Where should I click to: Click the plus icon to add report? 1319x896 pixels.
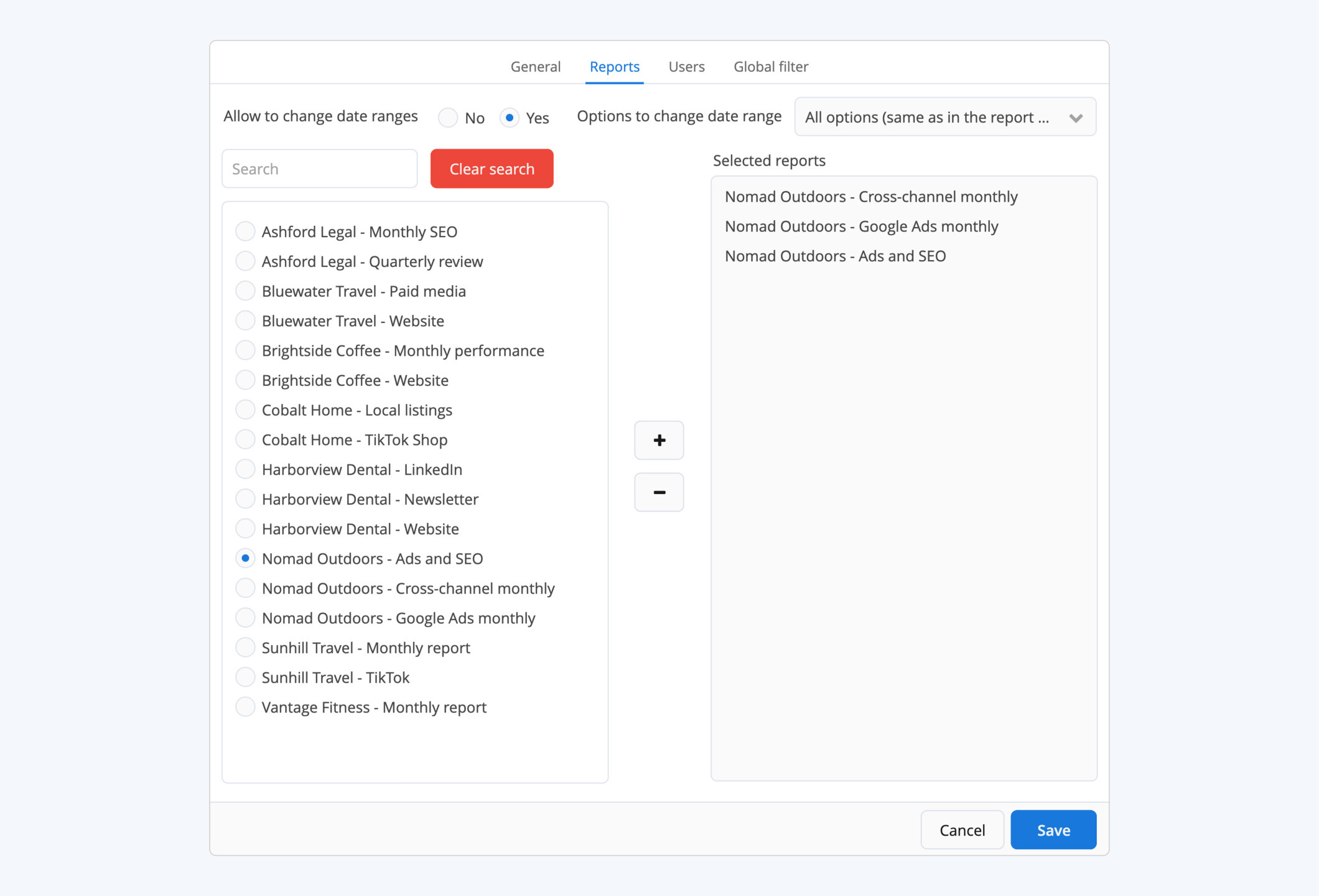tap(659, 440)
